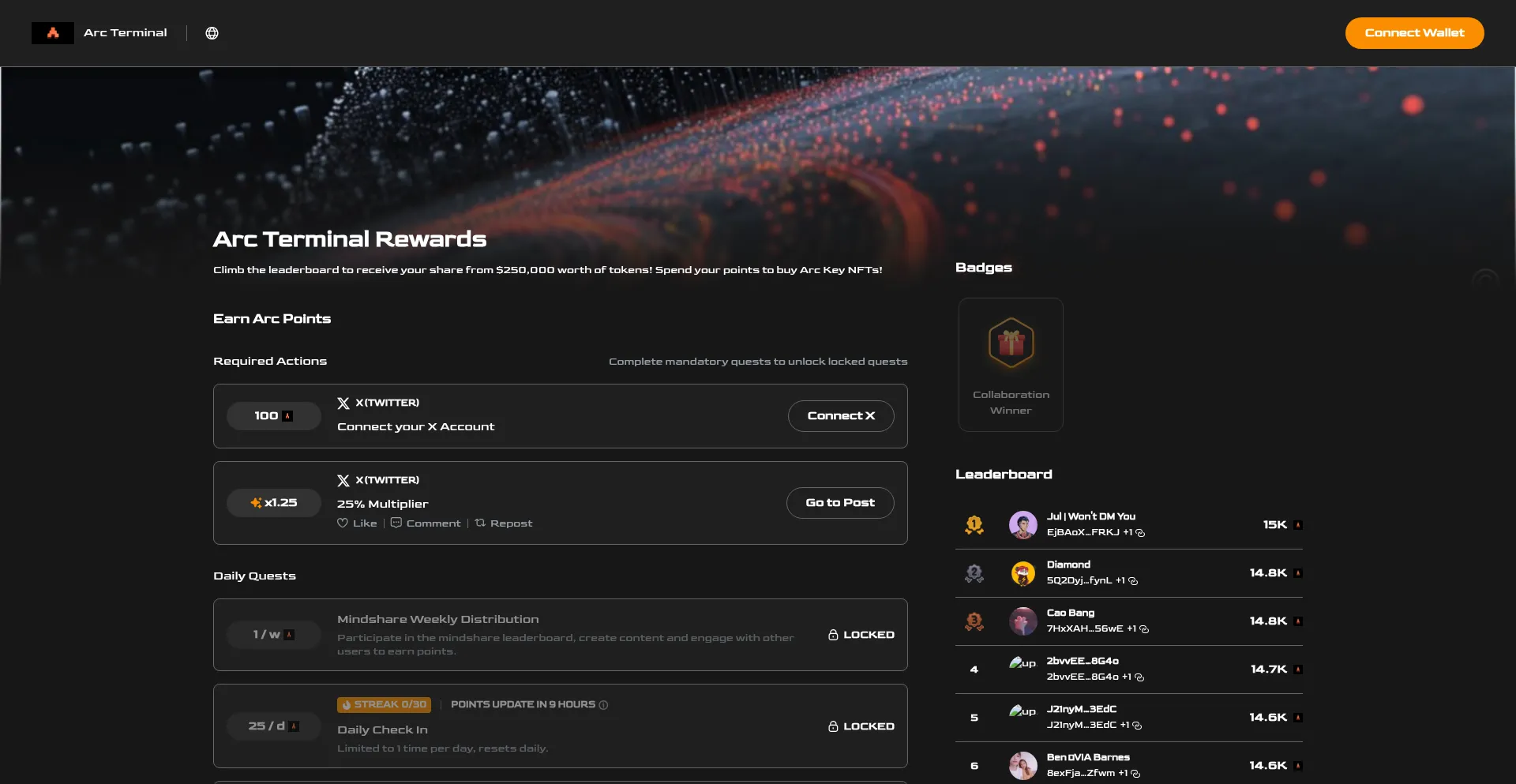
Task: Click the lock icon on Daily Check In
Action: point(831,726)
